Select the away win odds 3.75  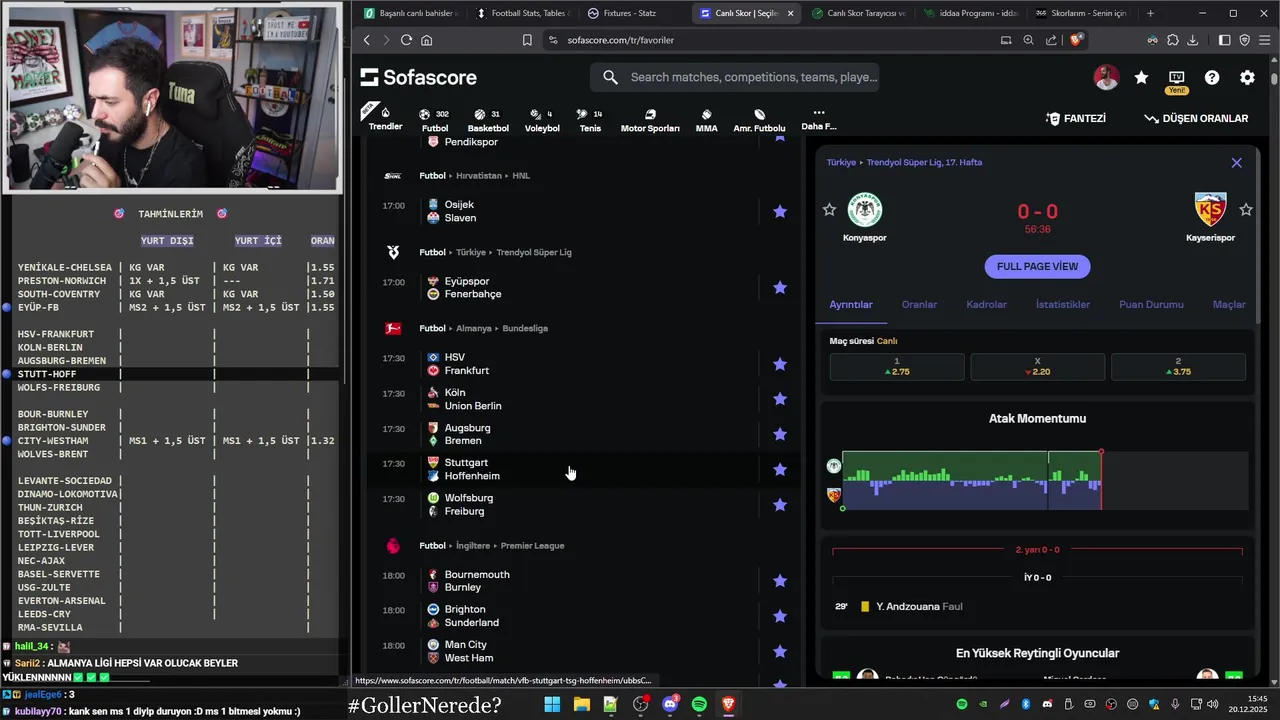click(x=1178, y=367)
